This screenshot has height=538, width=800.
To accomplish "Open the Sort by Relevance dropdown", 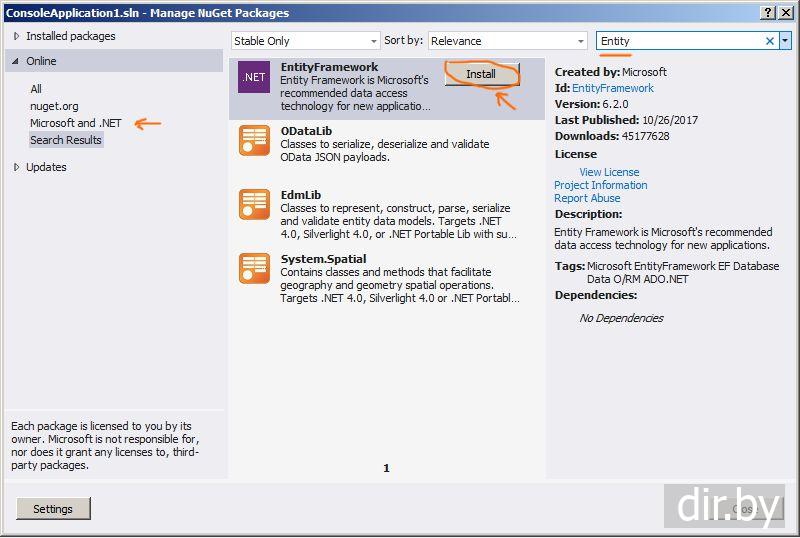I will [507, 41].
